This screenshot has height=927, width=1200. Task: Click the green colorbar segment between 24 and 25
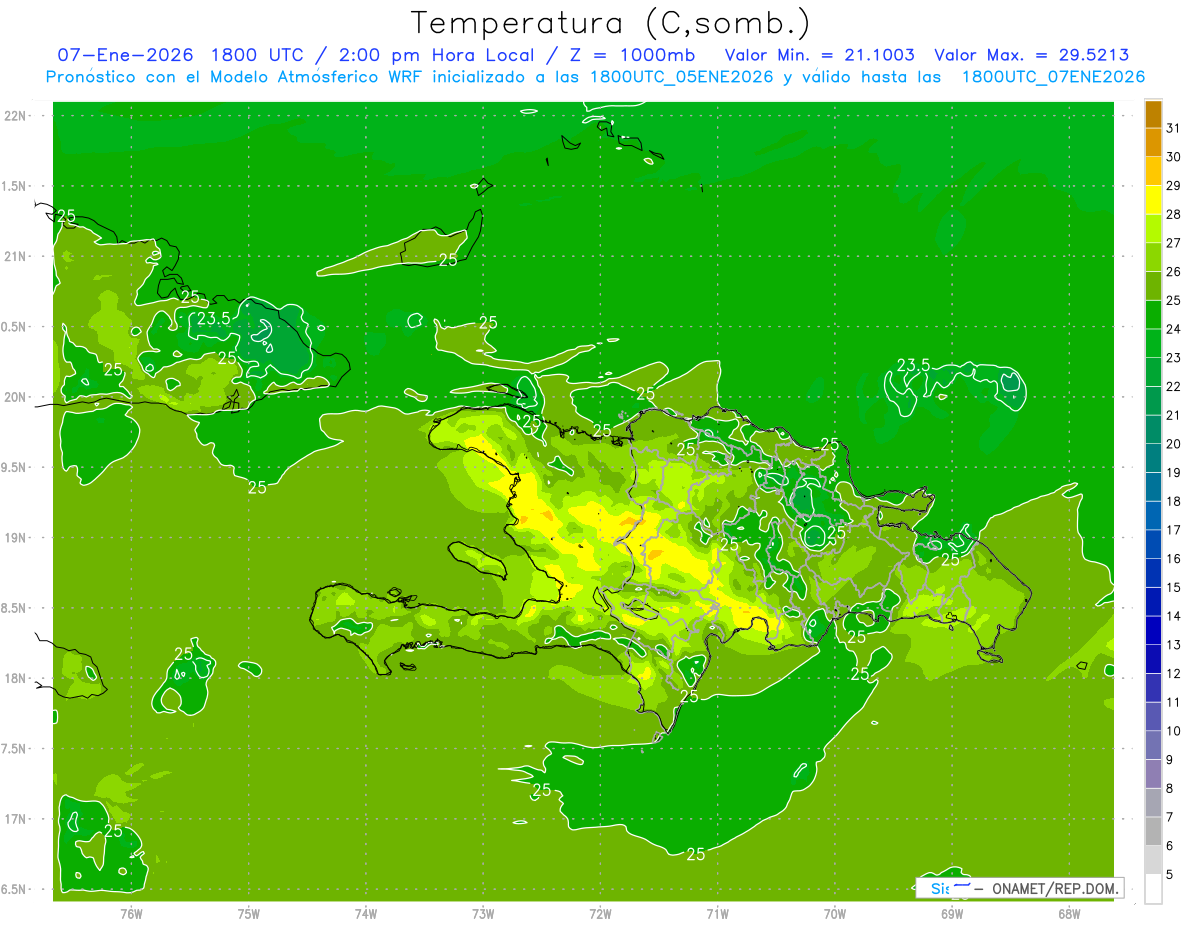(x=1154, y=314)
